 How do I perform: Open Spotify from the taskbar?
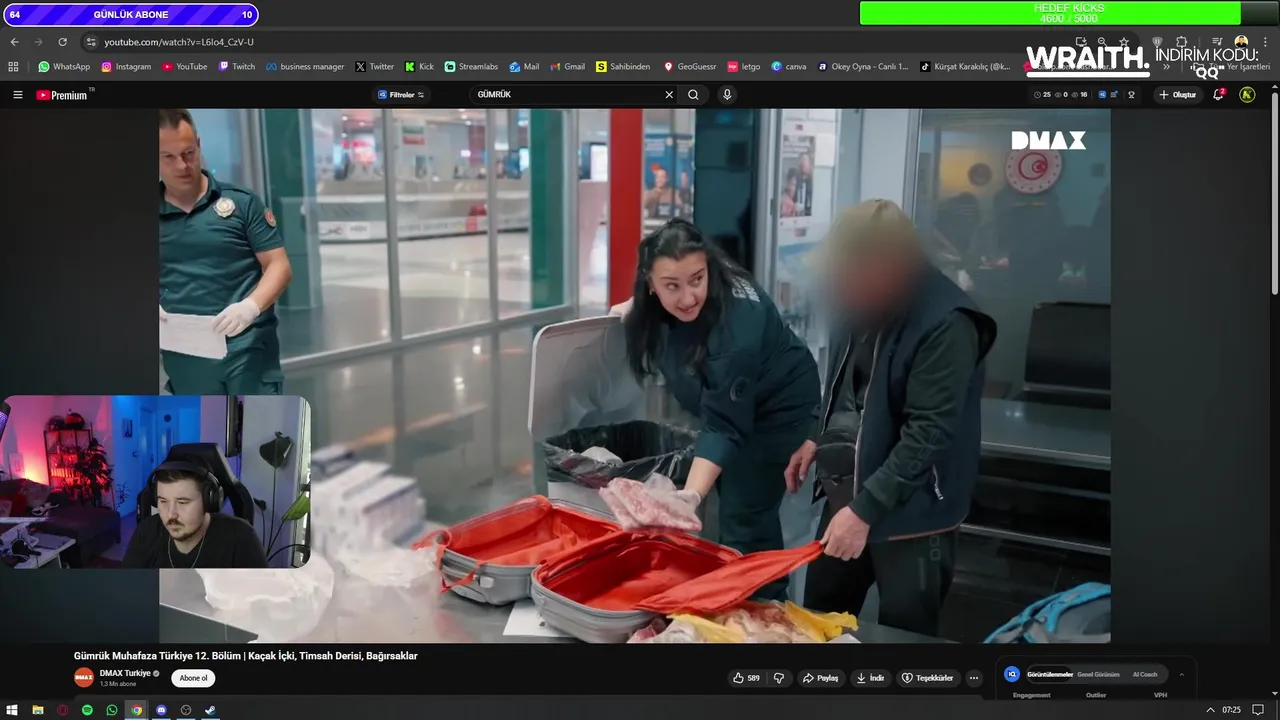(87, 710)
